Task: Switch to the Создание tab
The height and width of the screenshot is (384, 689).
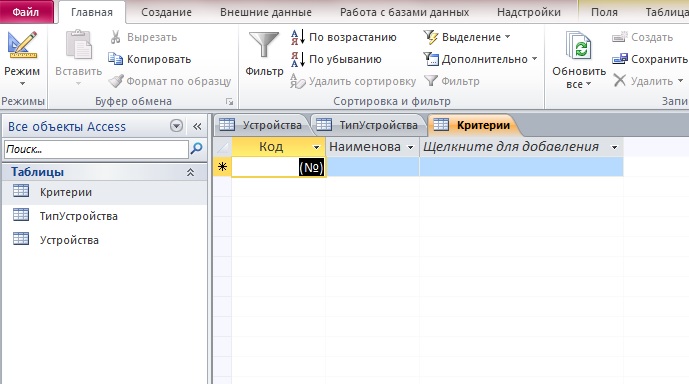Action: point(166,12)
